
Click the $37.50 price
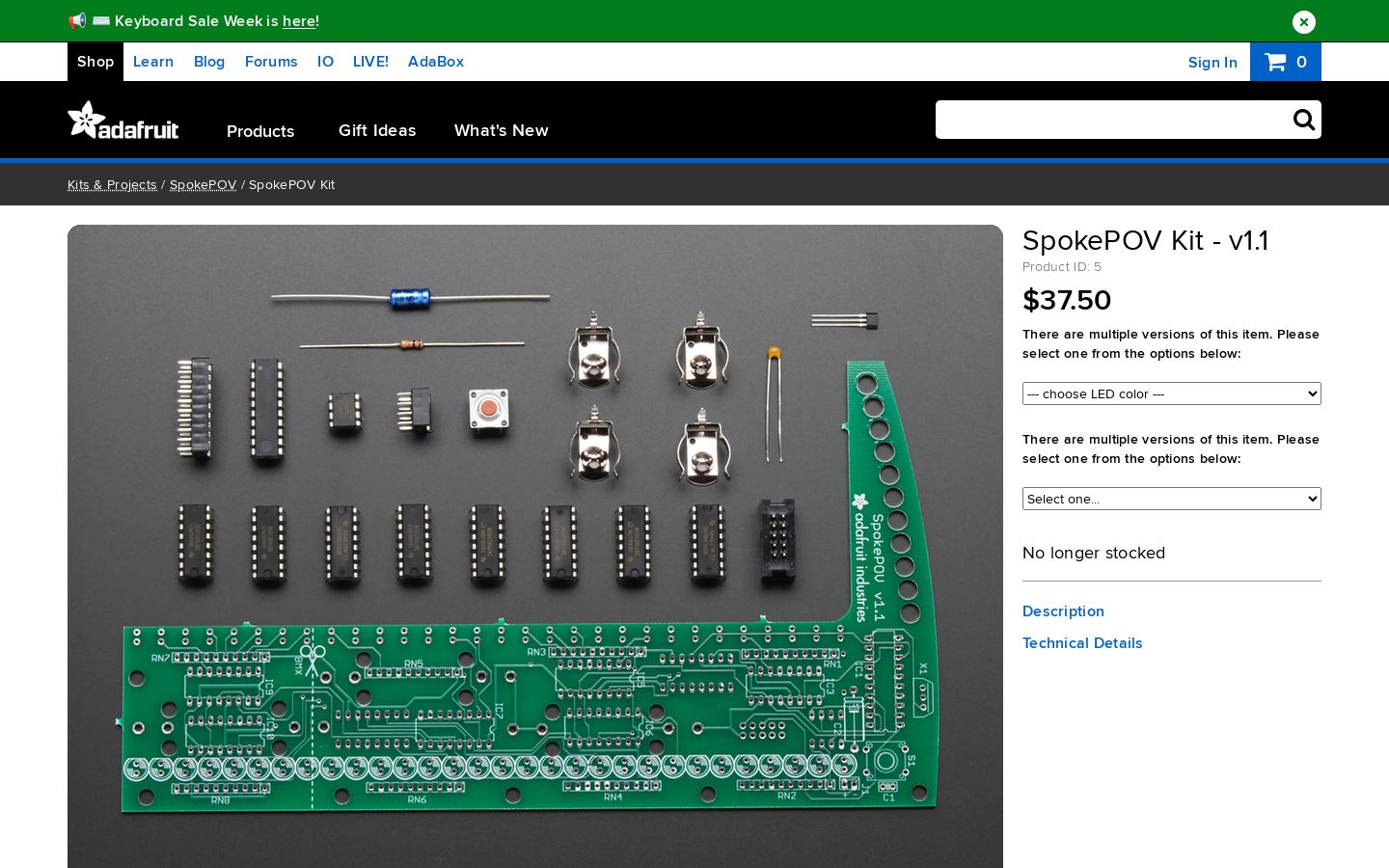(1067, 300)
